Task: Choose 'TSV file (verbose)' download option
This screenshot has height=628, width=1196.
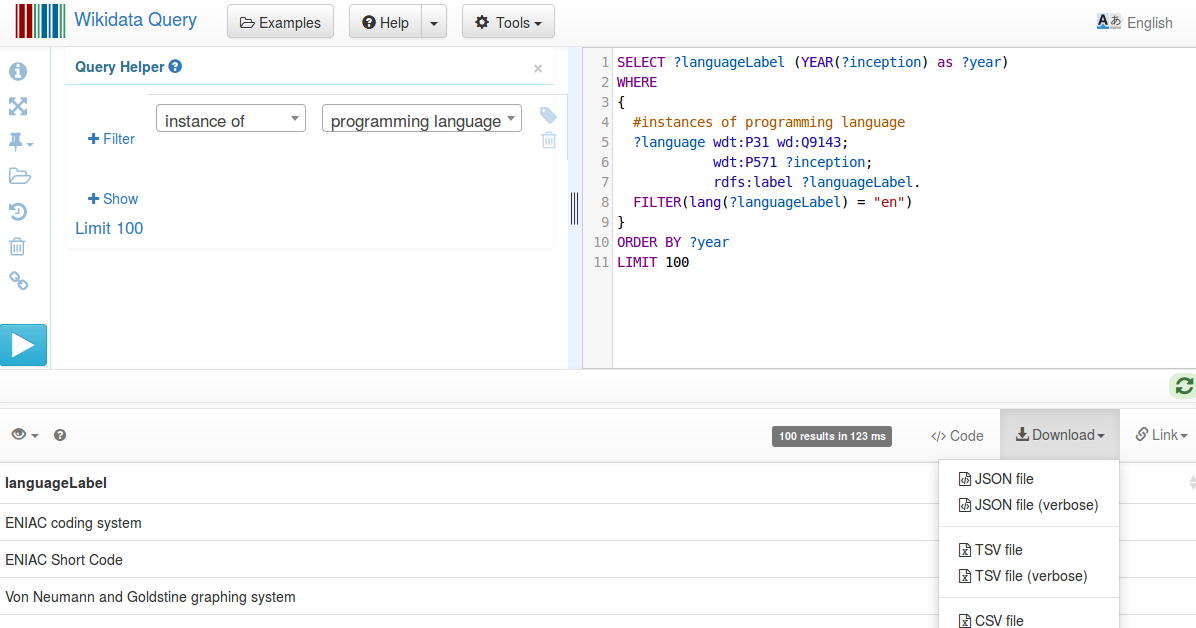Action: coord(1030,576)
